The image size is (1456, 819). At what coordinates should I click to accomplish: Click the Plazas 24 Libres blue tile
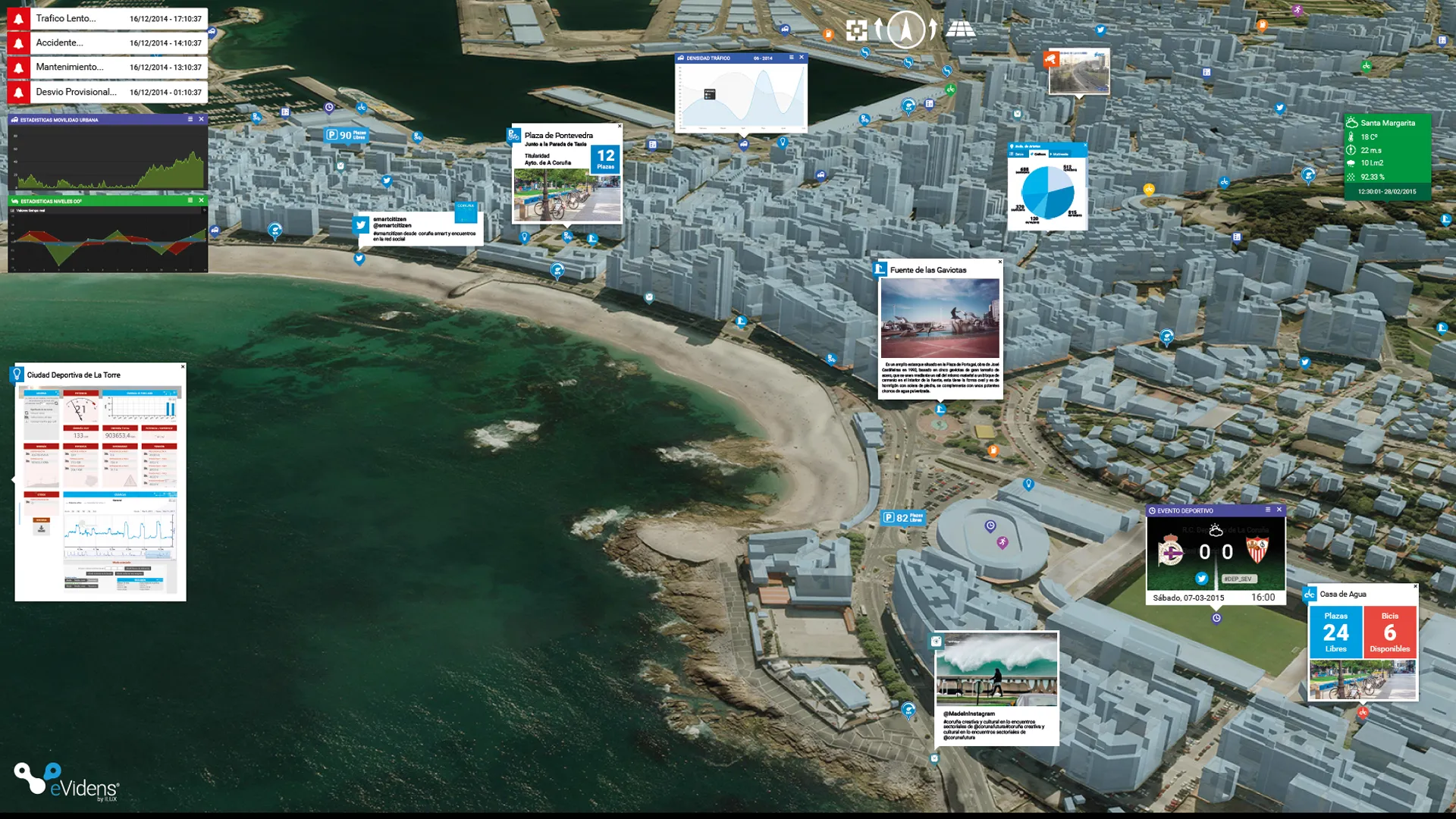pos(1335,632)
